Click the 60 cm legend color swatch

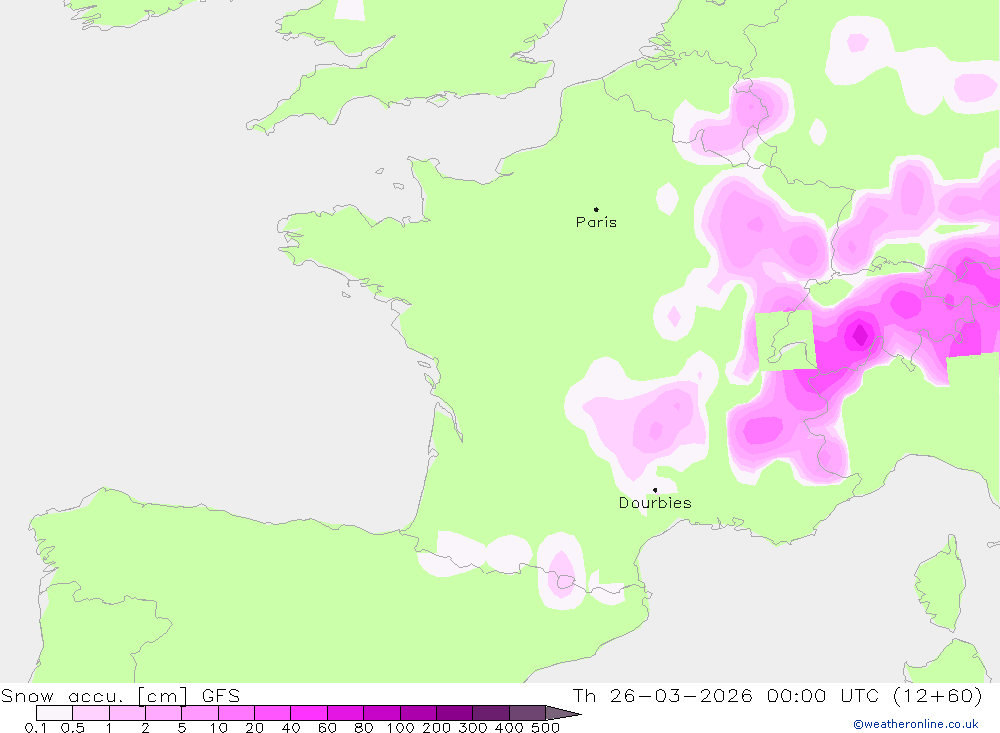click(345, 713)
